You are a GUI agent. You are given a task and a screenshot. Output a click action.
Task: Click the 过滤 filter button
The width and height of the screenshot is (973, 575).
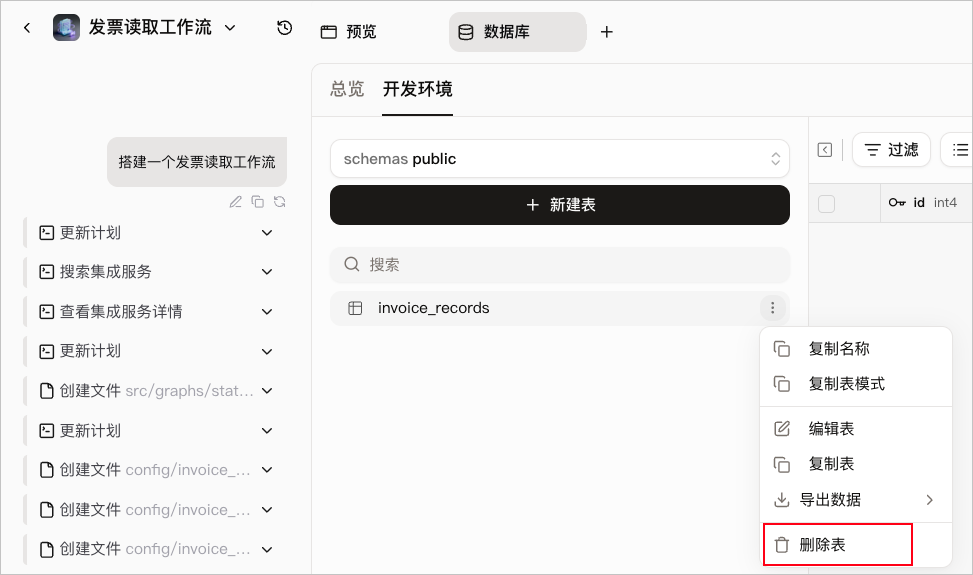point(891,150)
